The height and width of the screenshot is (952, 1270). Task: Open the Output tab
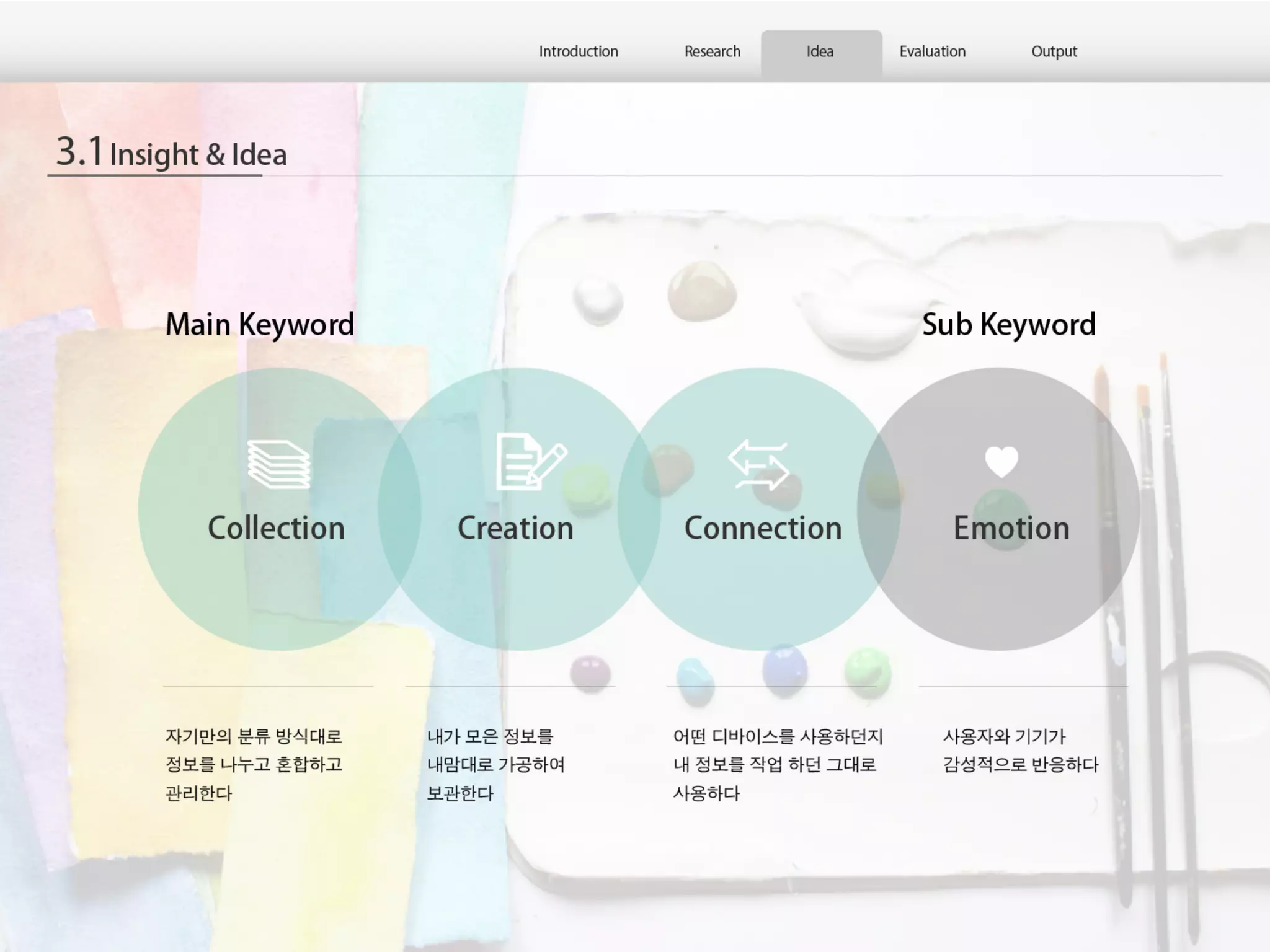[x=1054, y=51]
